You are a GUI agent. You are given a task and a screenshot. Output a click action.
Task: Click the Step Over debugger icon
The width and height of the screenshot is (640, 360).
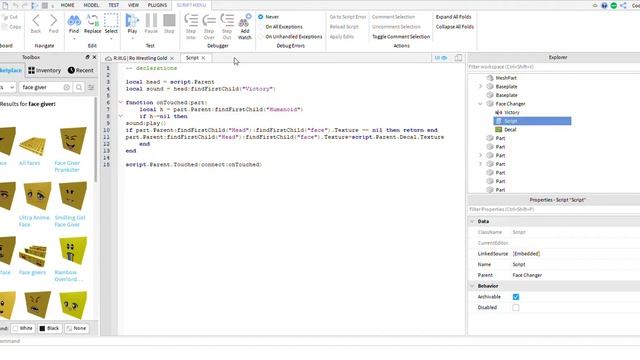coord(209,20)
